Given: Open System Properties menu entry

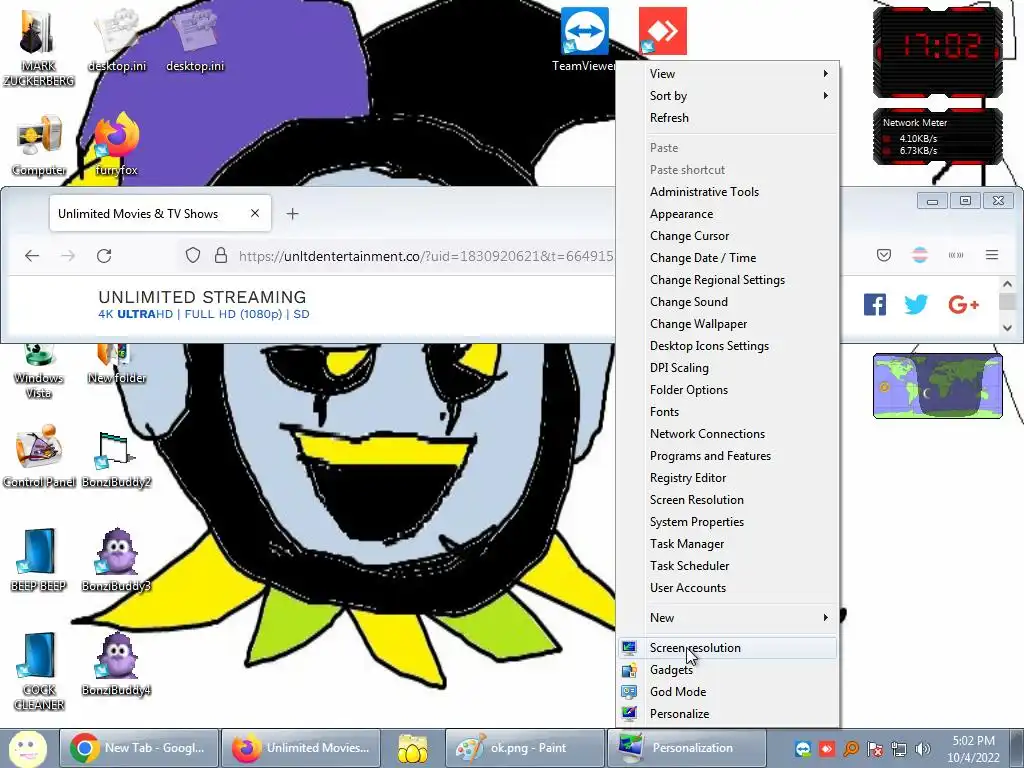Looking at the screenshot, I should tap(728, 522).
